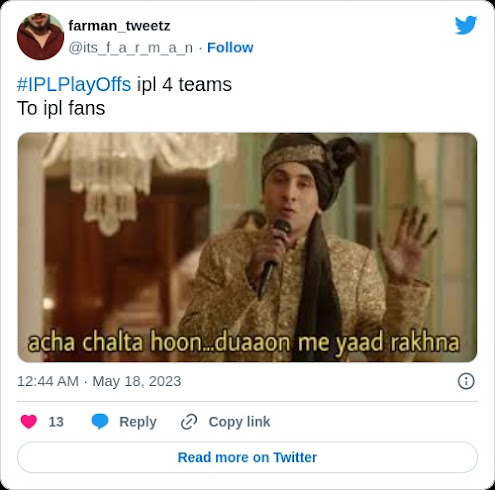
Task: Open the #IPLPlayOffs hashtag
Action: tap(74, 84)
